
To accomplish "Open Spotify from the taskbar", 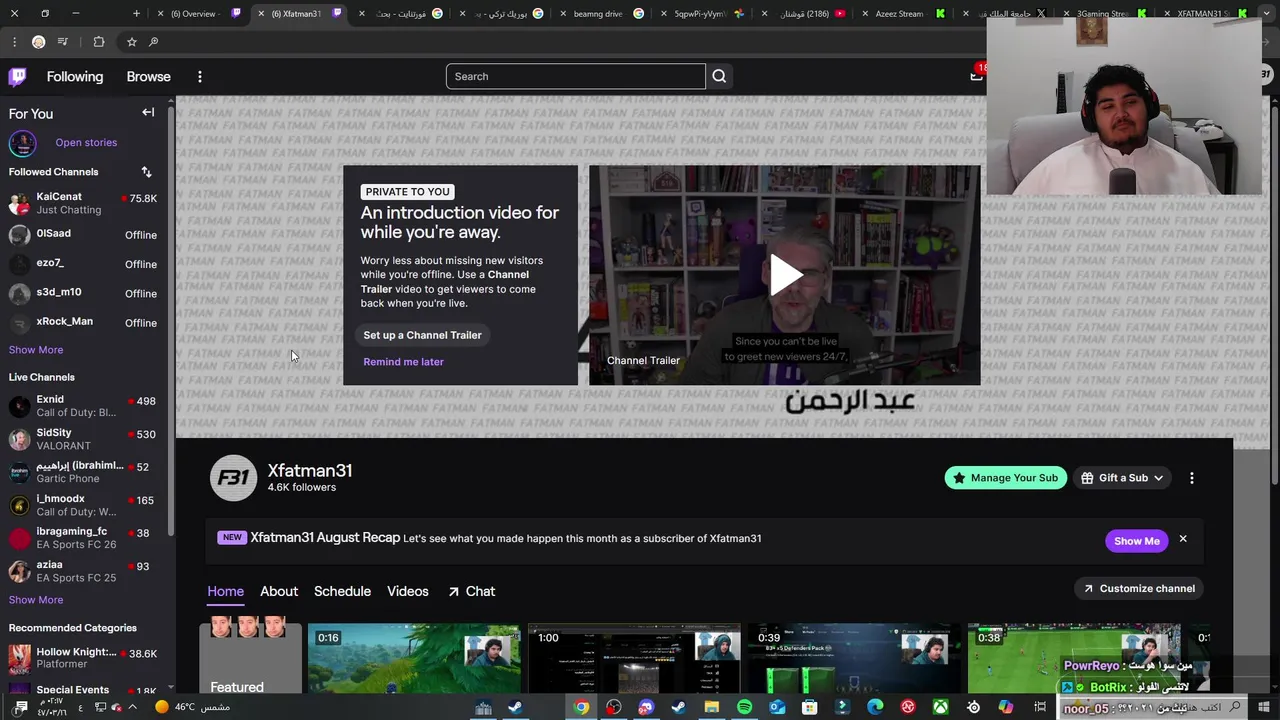I will coord(744,707).
